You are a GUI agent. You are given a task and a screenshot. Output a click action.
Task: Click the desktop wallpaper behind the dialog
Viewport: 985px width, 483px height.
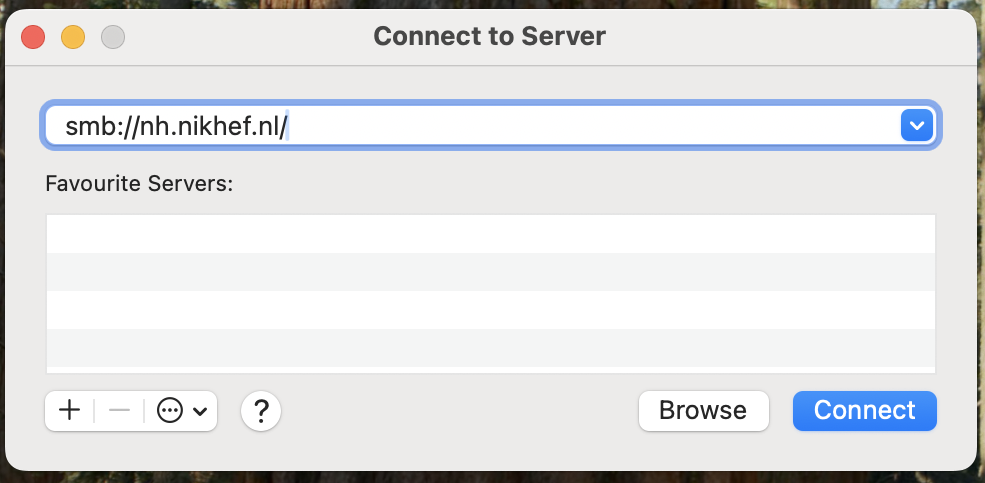490,478
